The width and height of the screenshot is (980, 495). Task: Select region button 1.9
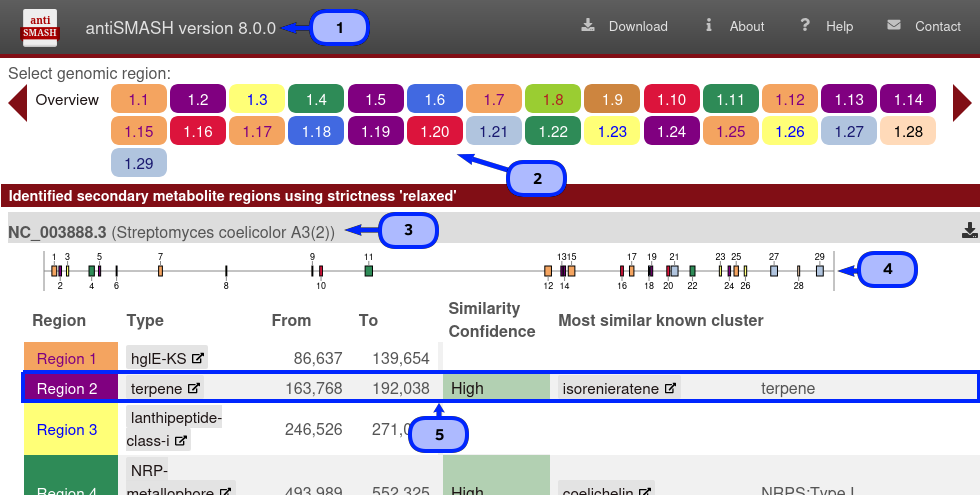612,99
